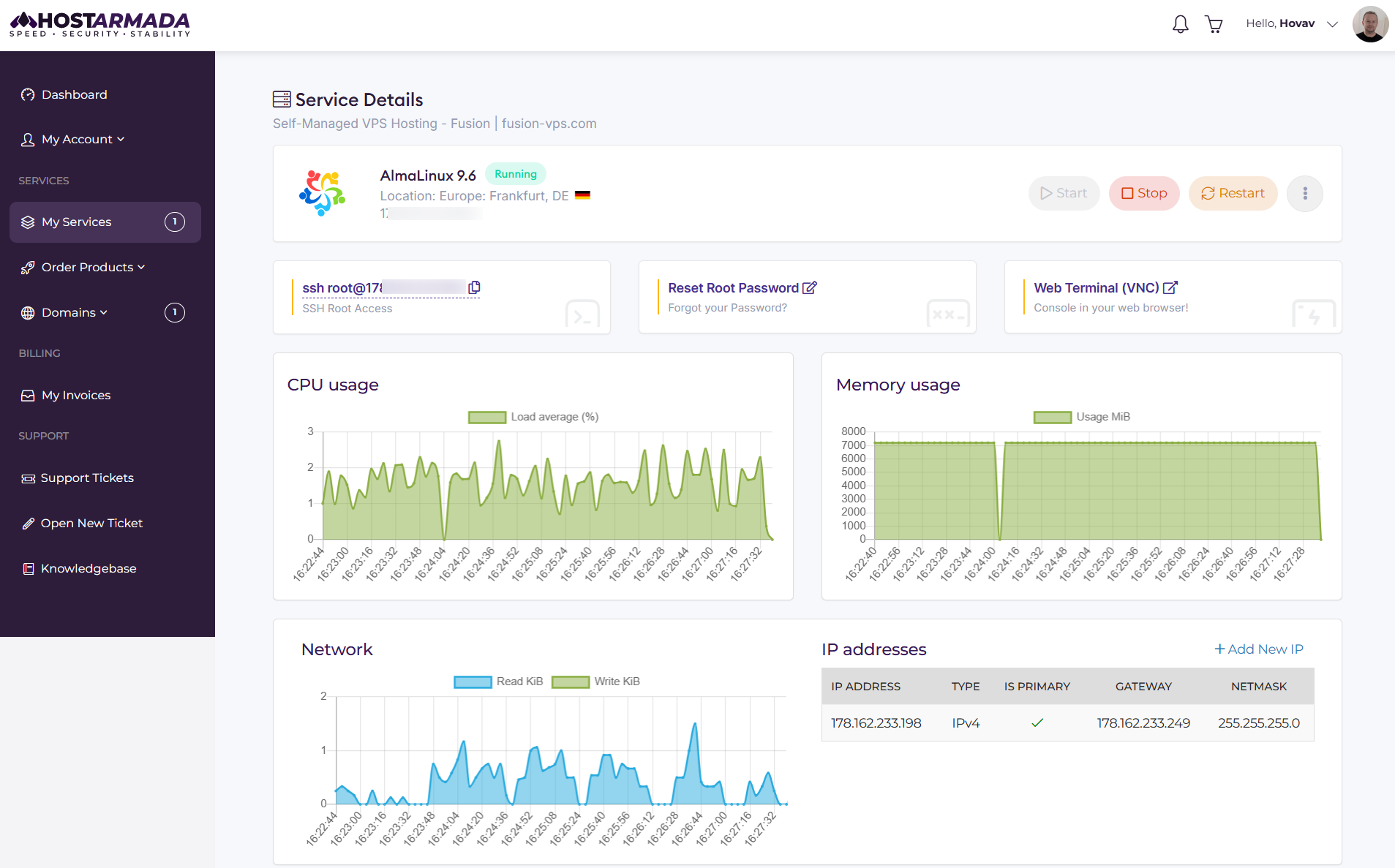Open Web Terminal (VNC) link
Screen dimensions: 1395x868
pos(1096,288)
